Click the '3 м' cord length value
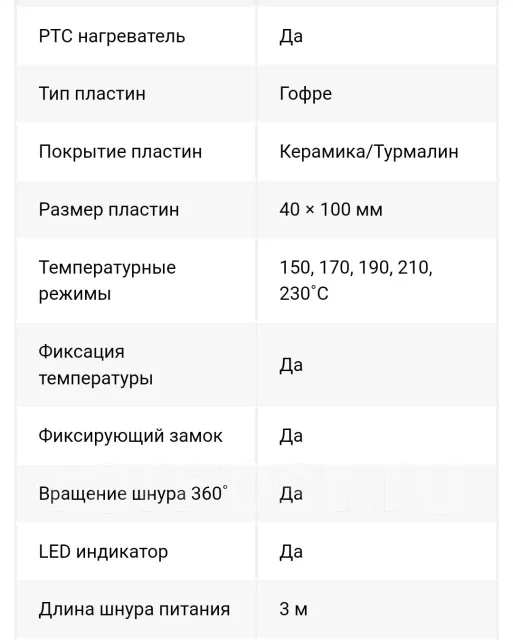The image size is (513, 640). point(293,609)
